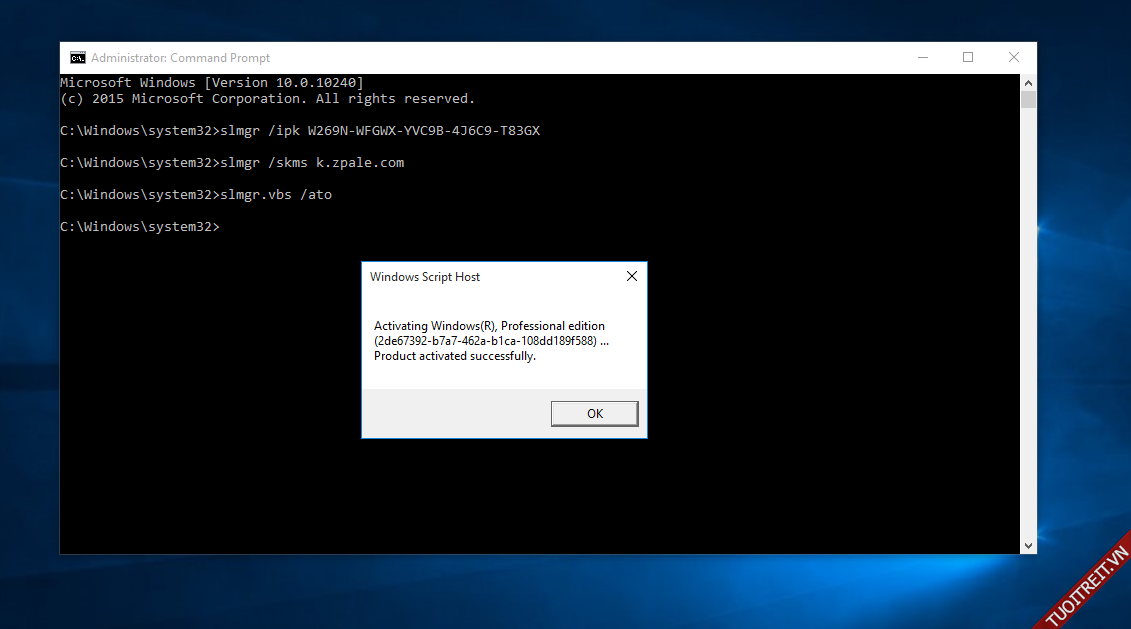The width and height of the screenshot is (1131, 629).
Task: Open the Command Prompt system menu icon
Action: click(x=77, y=58)
